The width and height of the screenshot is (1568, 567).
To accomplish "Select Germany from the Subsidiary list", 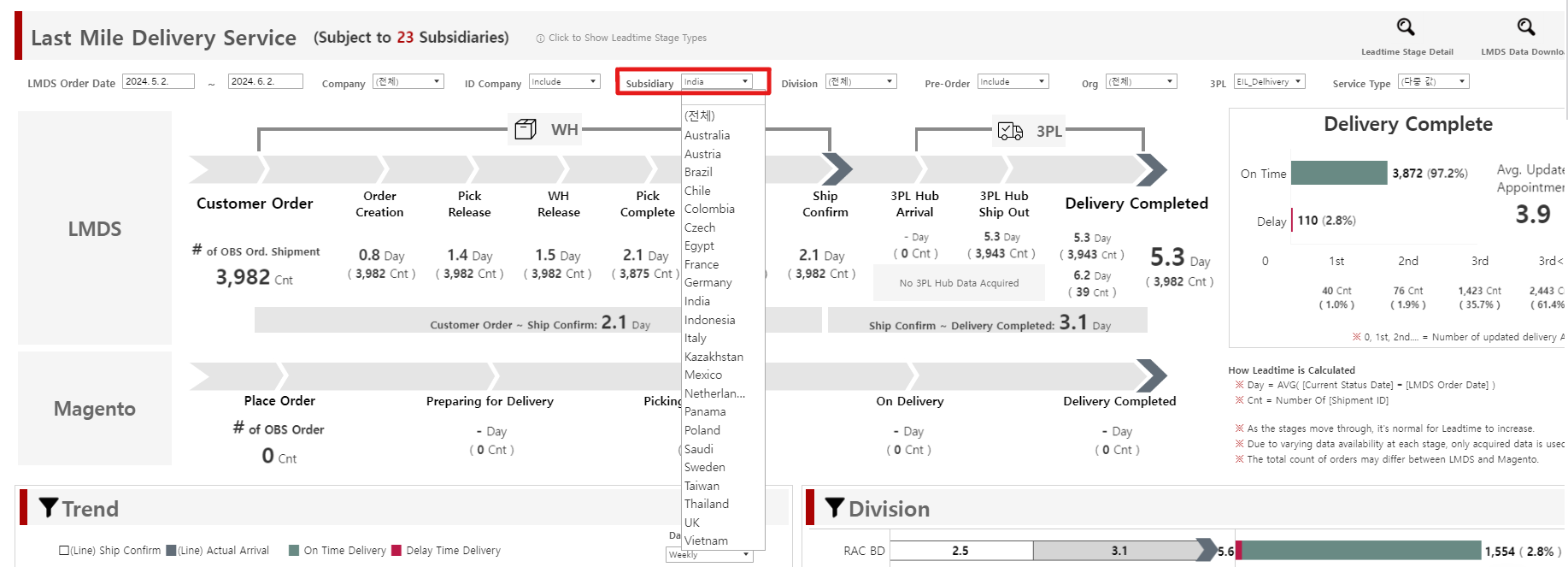I will [708, 283].
